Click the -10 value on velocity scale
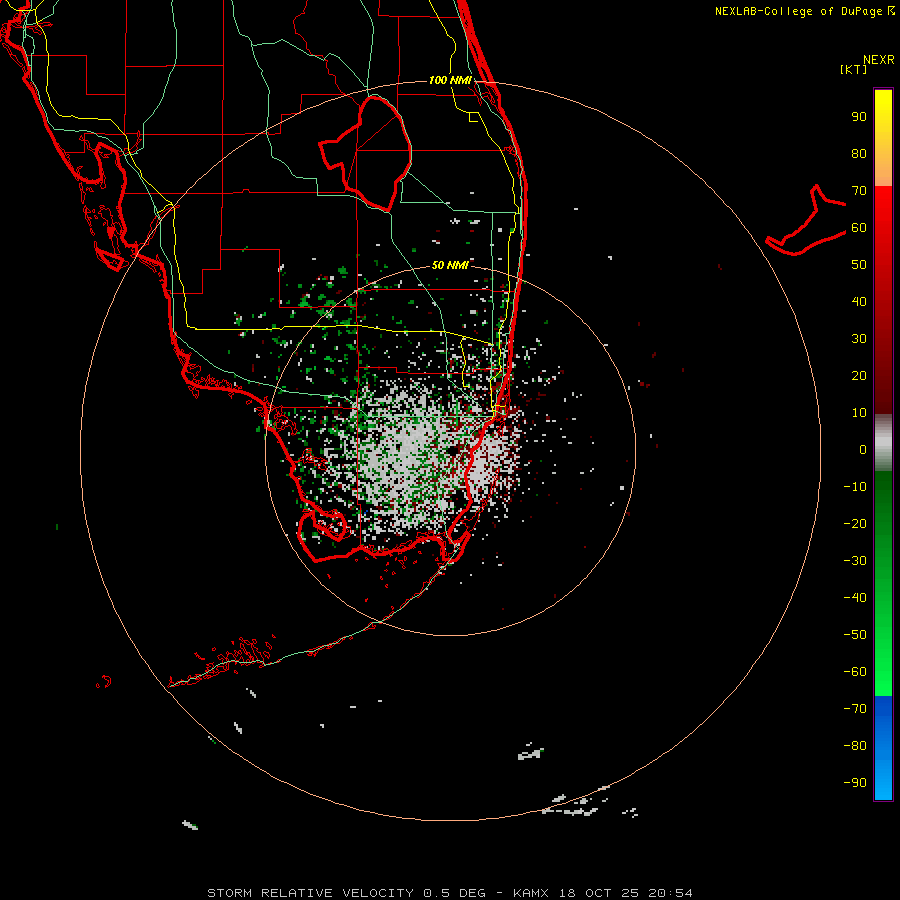This screenshot has height=900, width=900. 855,487
